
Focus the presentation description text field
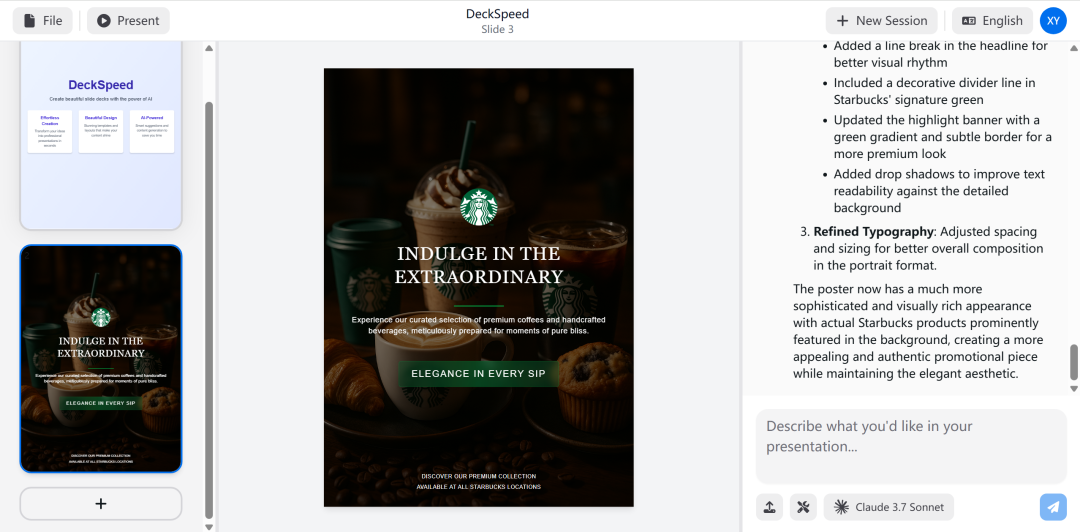(x=911, y=447)
